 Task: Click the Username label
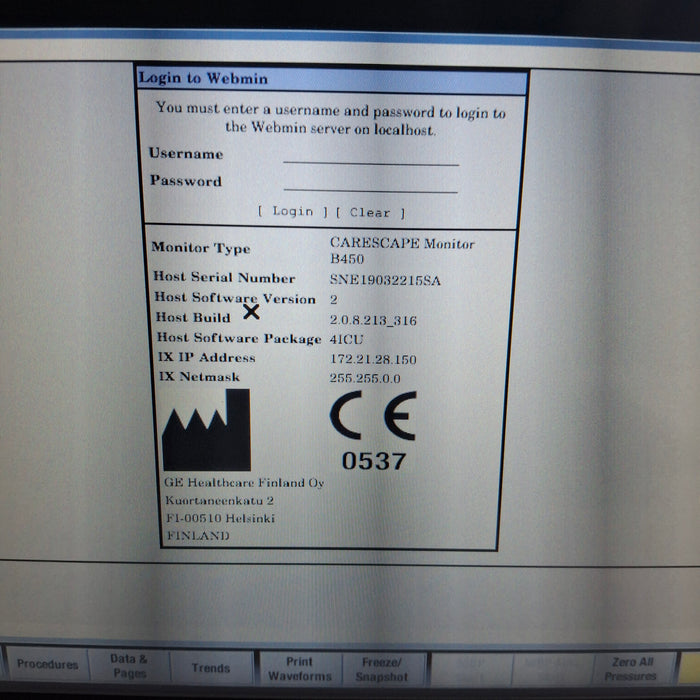pyautogui.click(x=186, y=153)
